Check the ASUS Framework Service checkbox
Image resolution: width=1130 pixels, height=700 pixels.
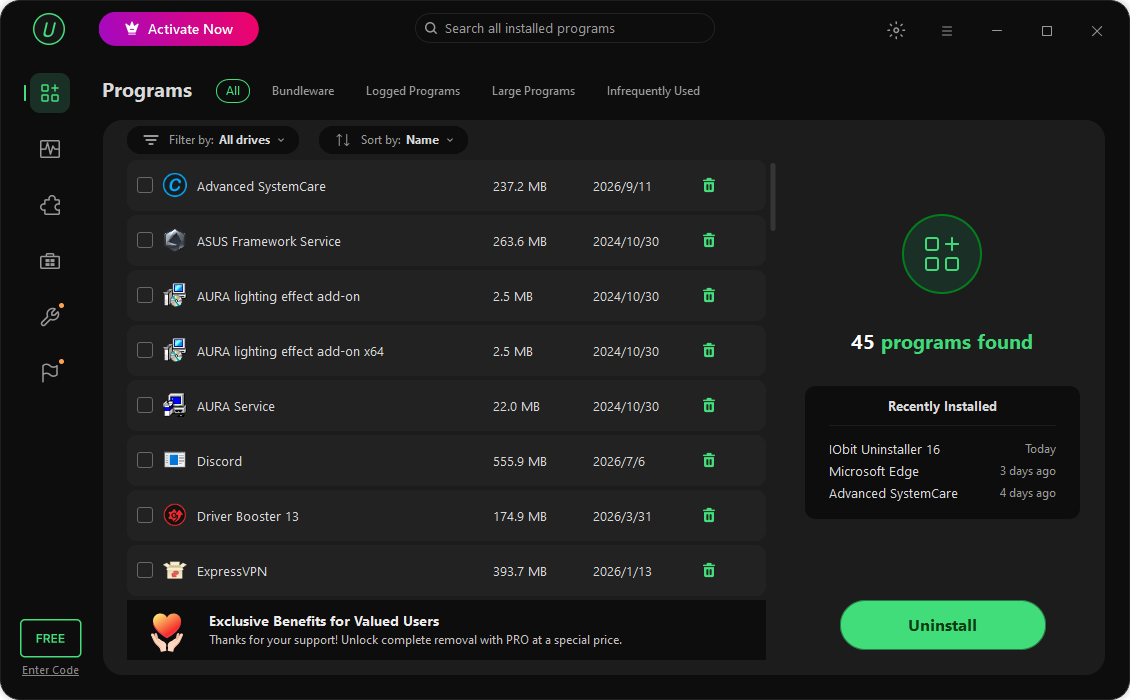pos(145,240)
